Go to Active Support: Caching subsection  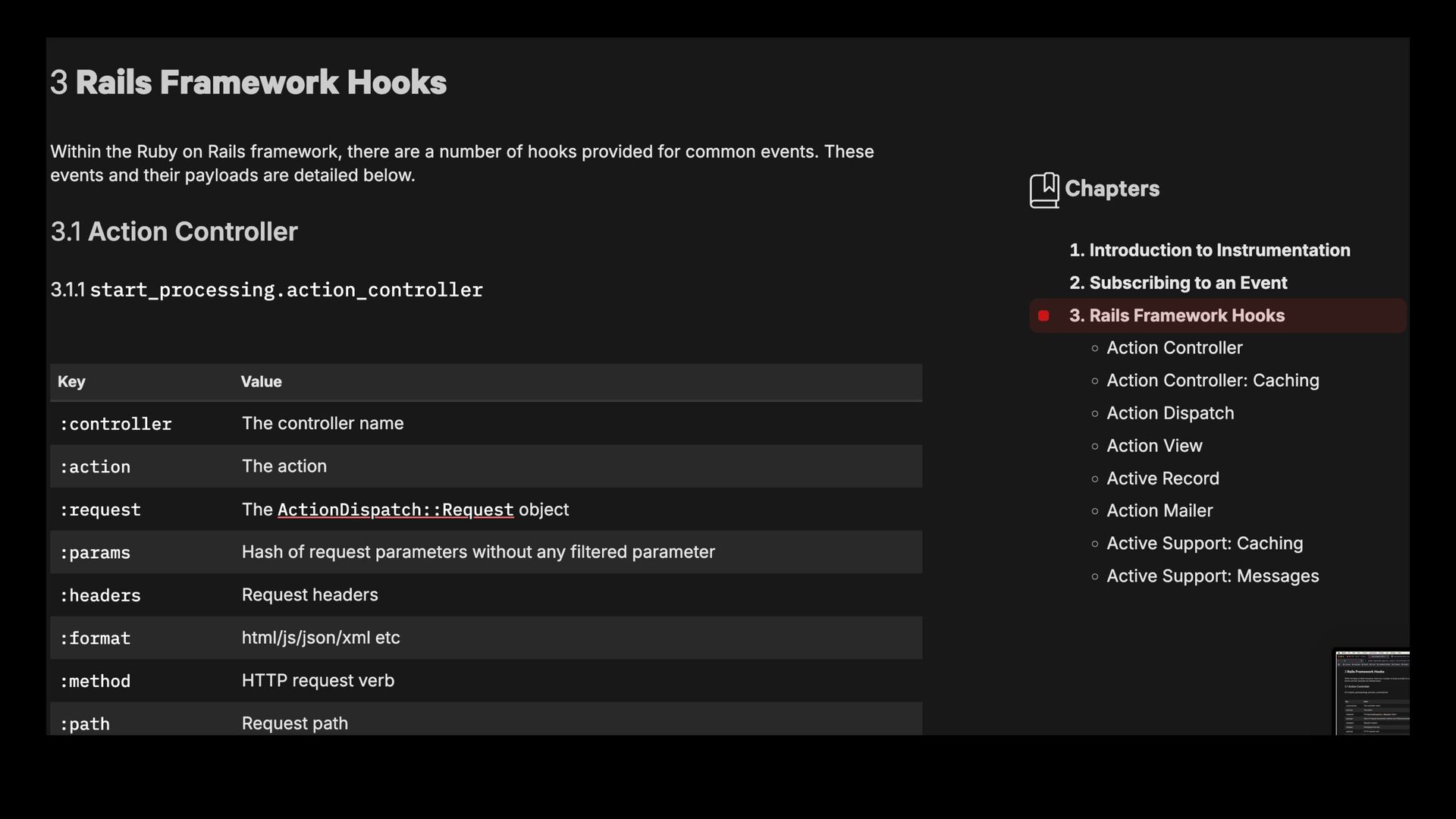pos(1204,544)
